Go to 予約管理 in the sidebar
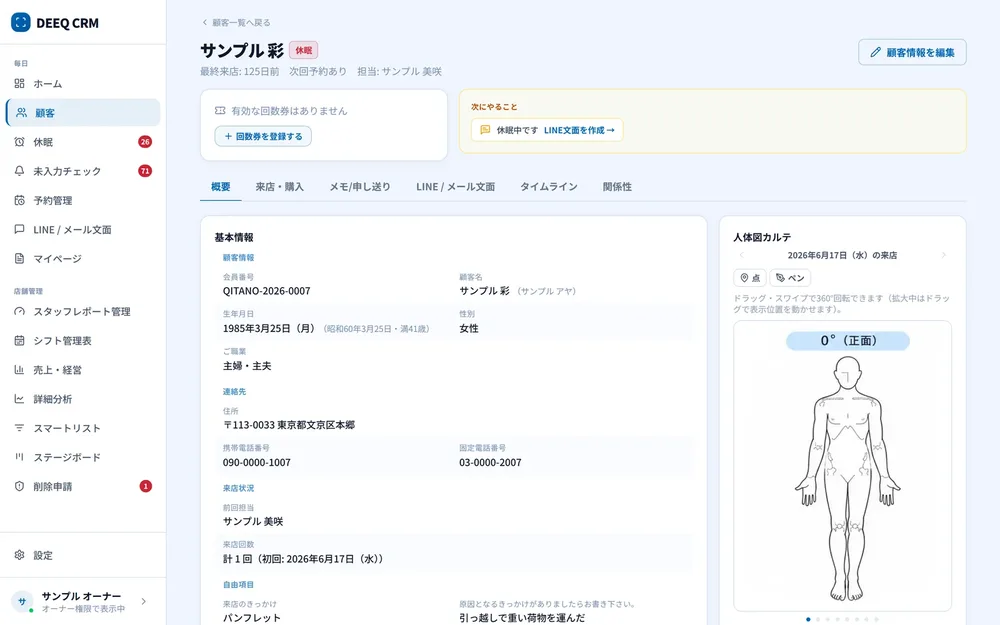Screen dimensions: 1000x625 pos(83,200)
